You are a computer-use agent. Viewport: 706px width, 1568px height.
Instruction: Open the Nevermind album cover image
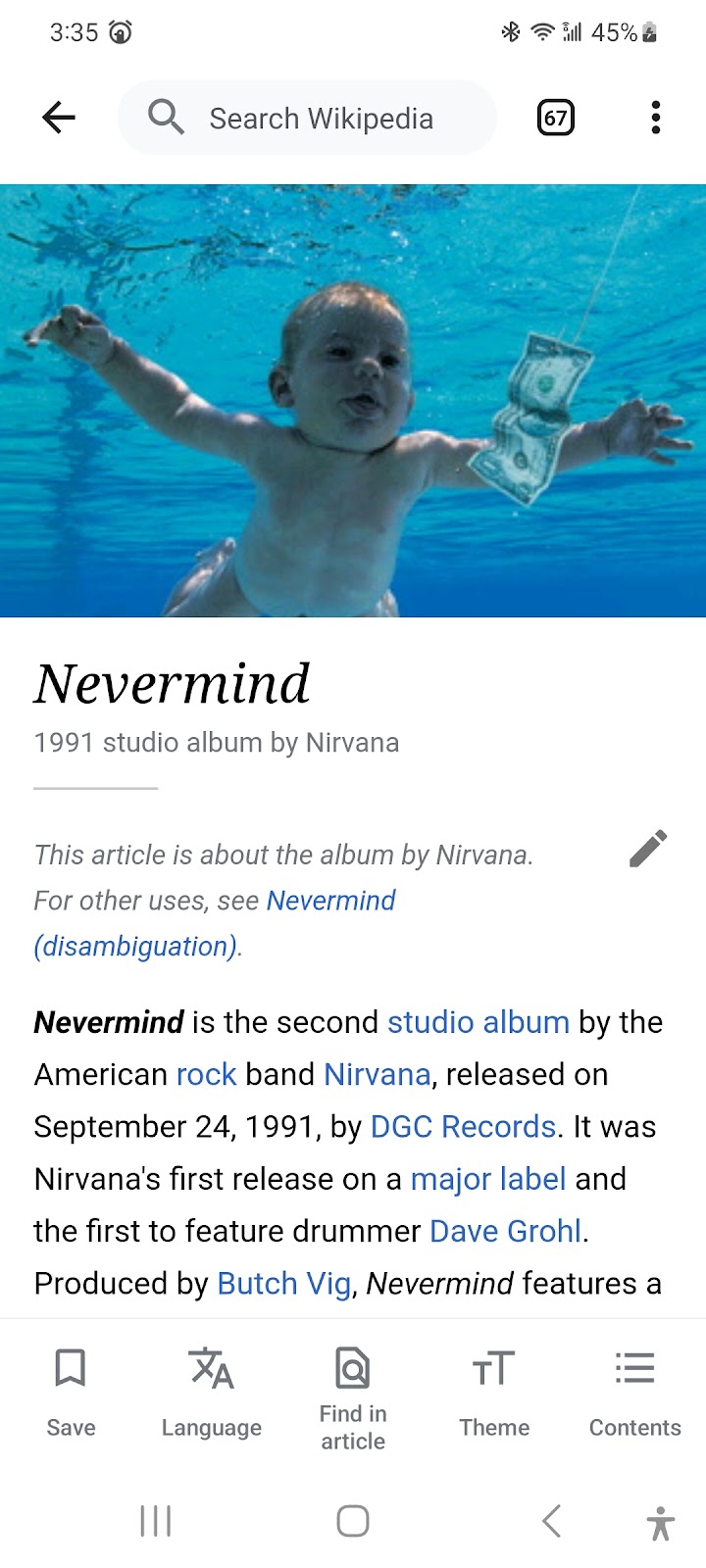click(353, 401)
